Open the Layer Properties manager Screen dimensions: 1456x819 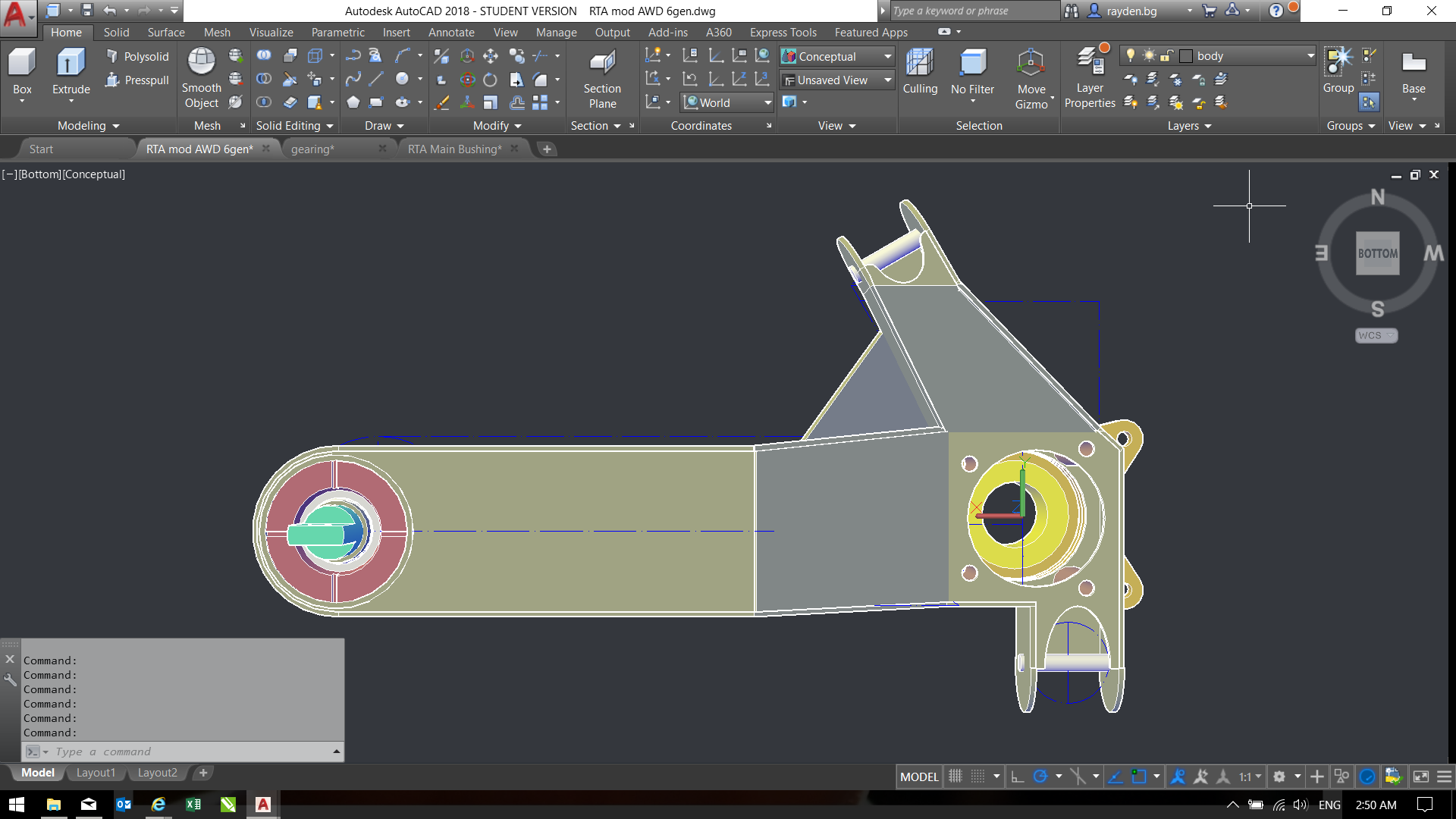(1090, 62)
